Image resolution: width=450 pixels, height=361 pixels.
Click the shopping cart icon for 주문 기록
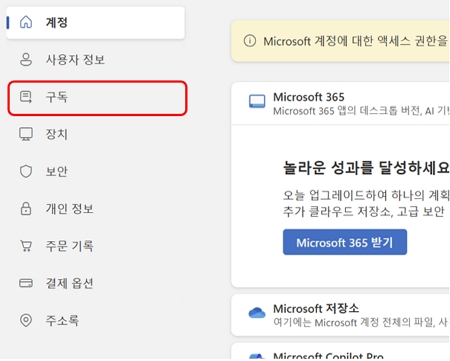(x=26, y=246)
